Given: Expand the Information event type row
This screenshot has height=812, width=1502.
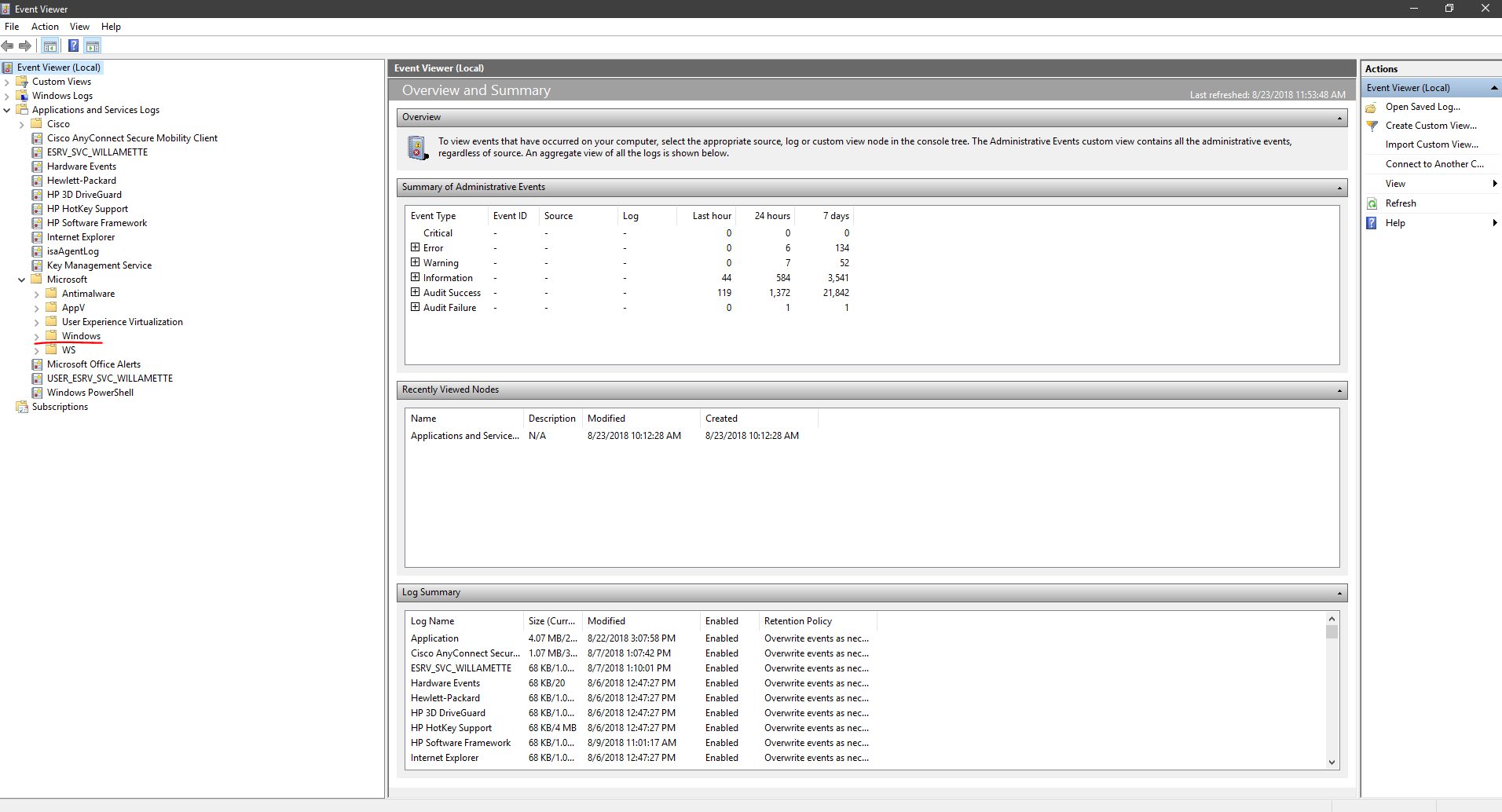Looking at the screenshot, I should point(415,277).
